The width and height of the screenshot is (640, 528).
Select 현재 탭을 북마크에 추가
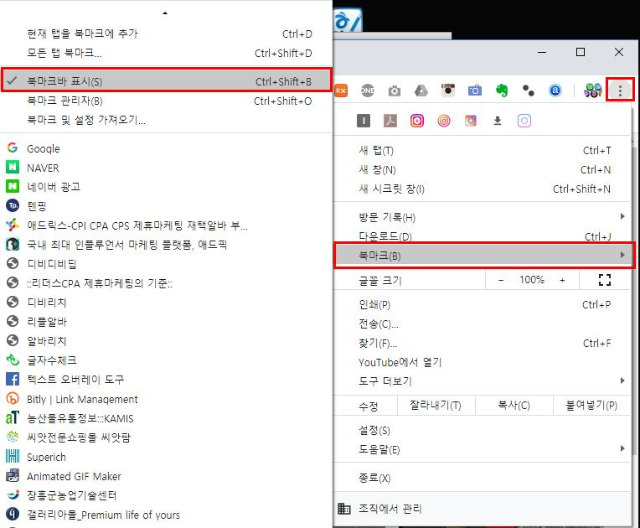(x=167, y=33)
